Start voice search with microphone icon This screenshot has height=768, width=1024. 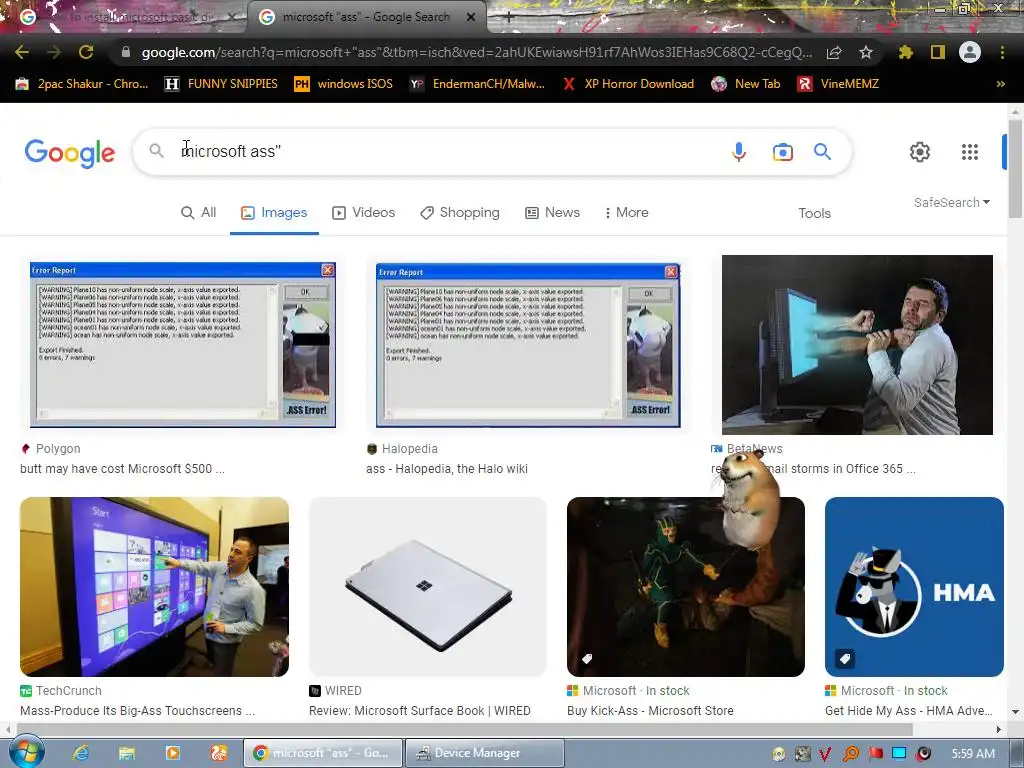(739, 152)
